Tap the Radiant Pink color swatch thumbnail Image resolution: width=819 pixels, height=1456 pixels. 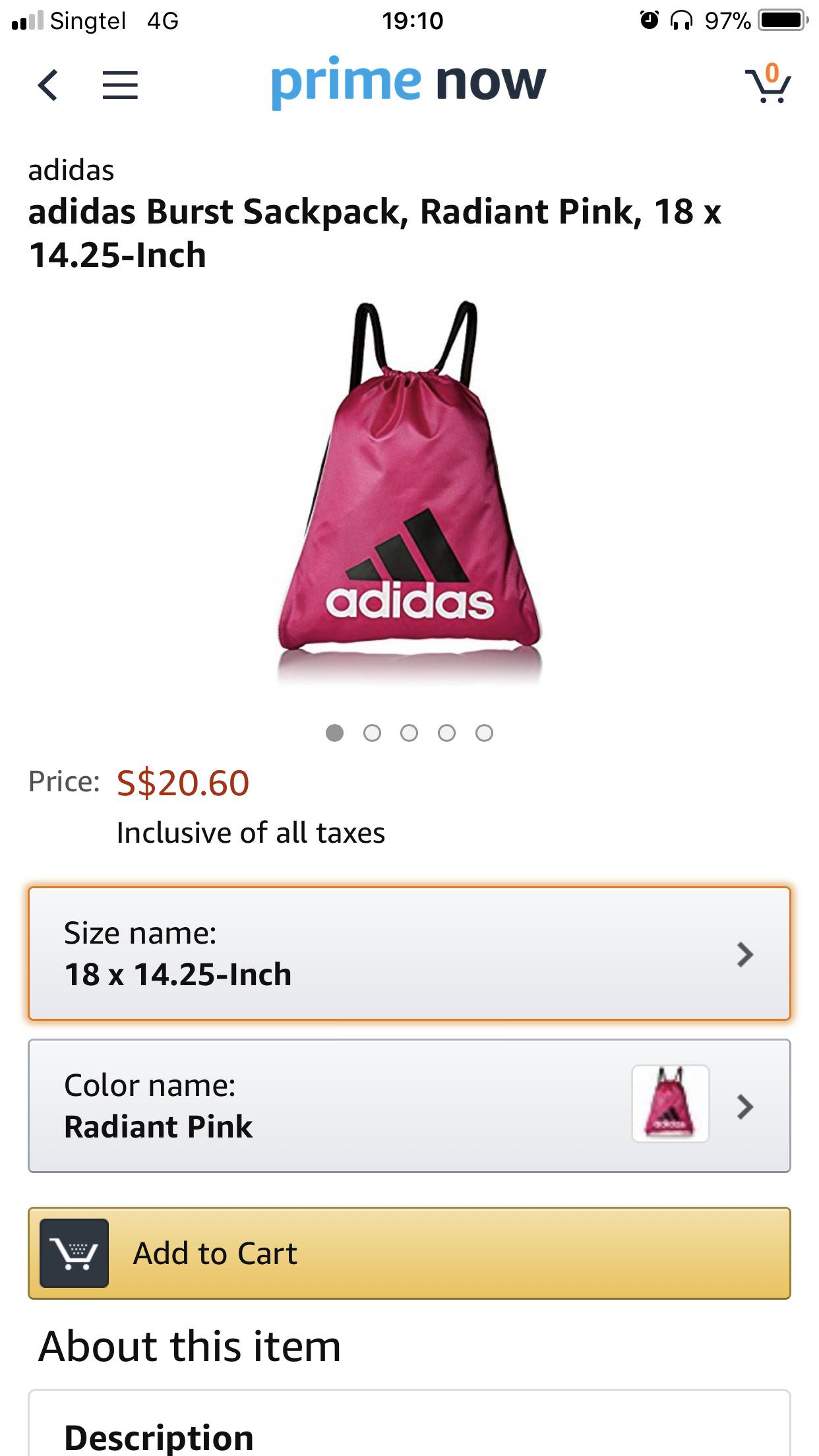670,1103
